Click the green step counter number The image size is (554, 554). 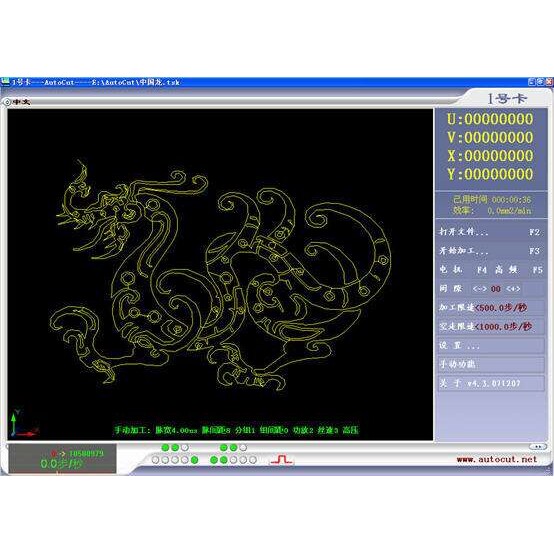point(86,453)
